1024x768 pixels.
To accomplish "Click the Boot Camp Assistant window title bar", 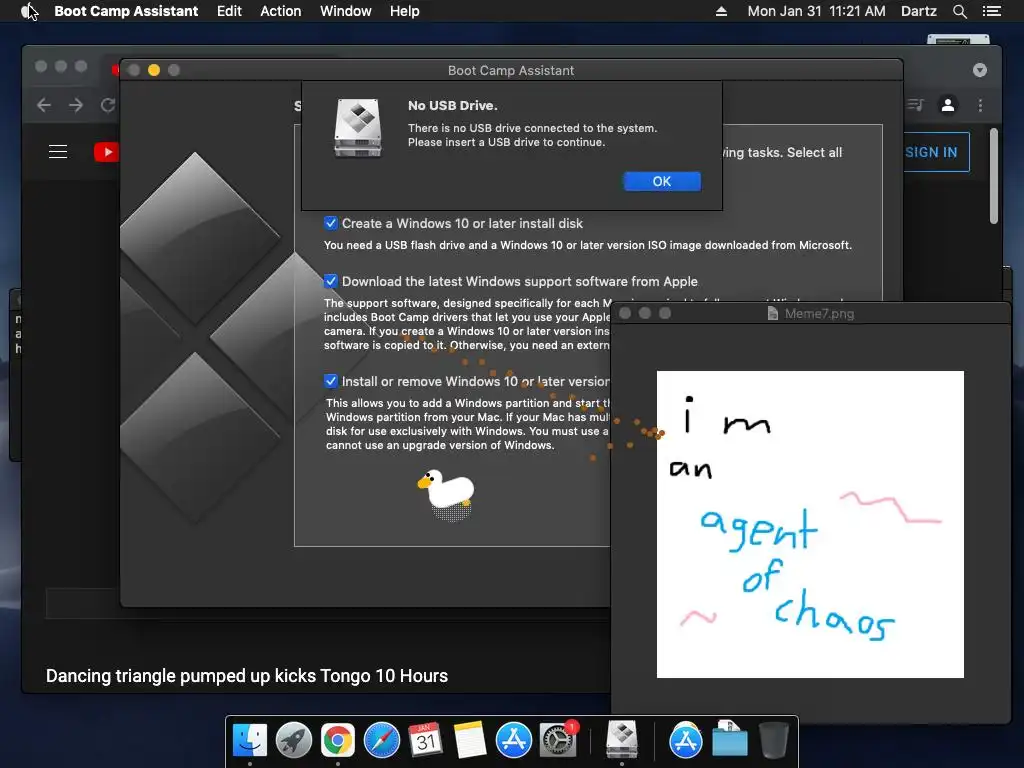I will coord(511,70).
